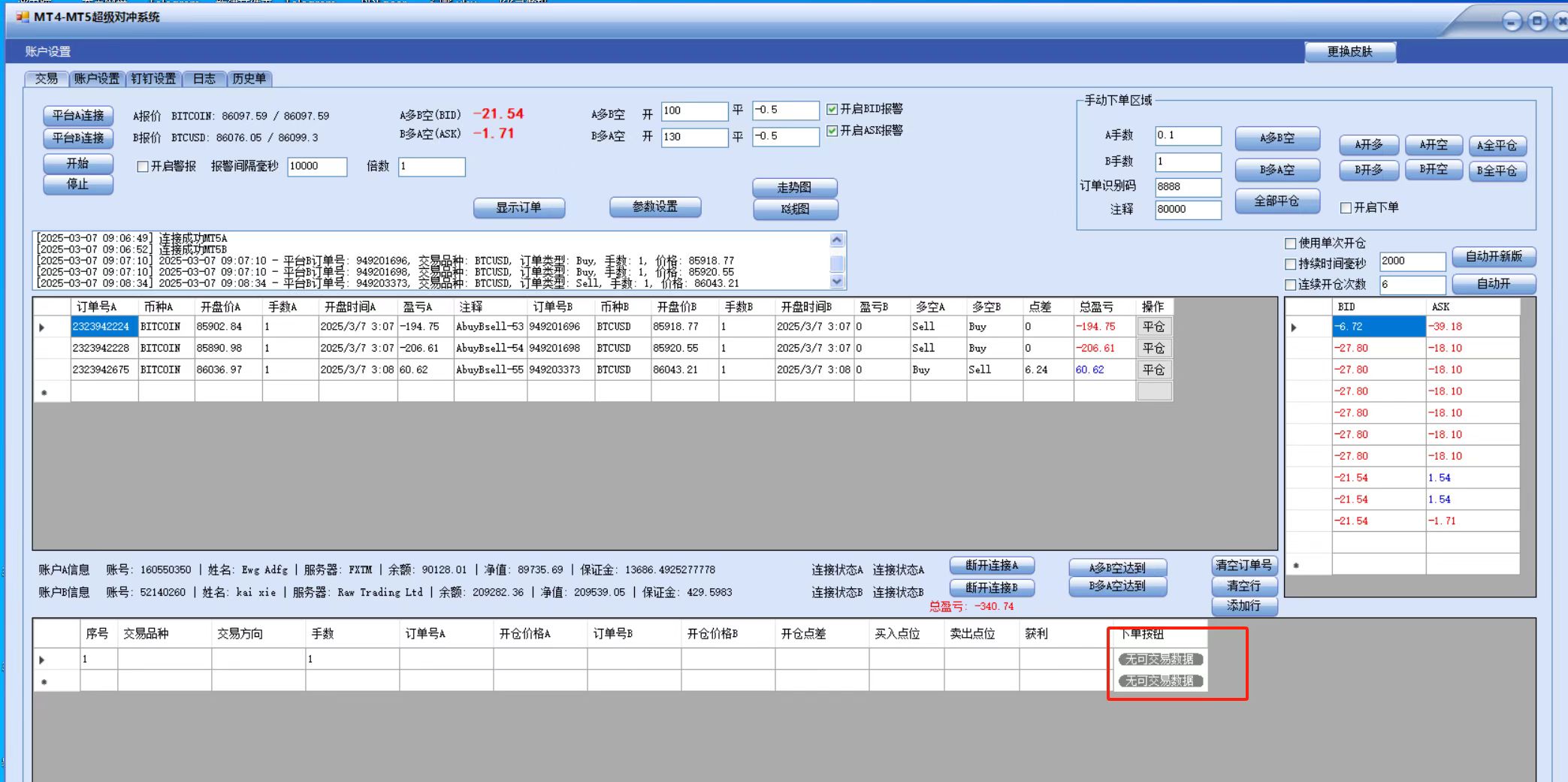The height and width of the screenshot is (782, 1568).
Task: Close order 2323942224 with 平仓
Action: coord(1153,327)
